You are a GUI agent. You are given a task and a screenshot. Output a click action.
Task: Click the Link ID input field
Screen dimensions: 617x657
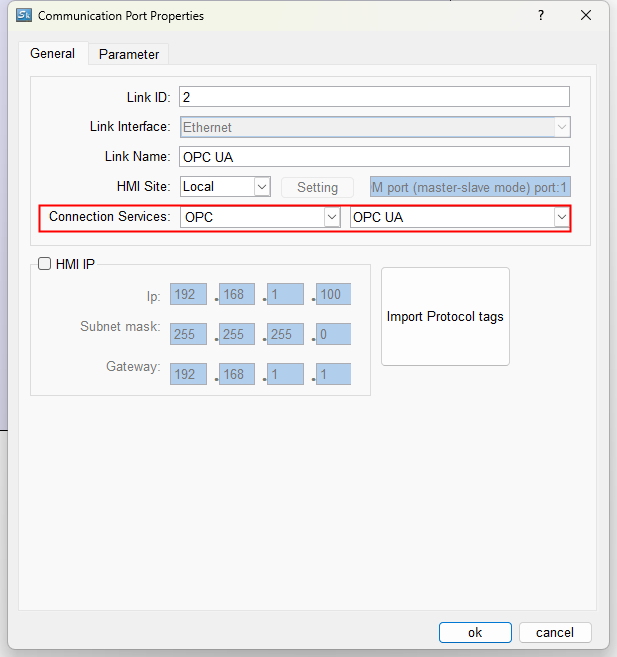[373, 97]
